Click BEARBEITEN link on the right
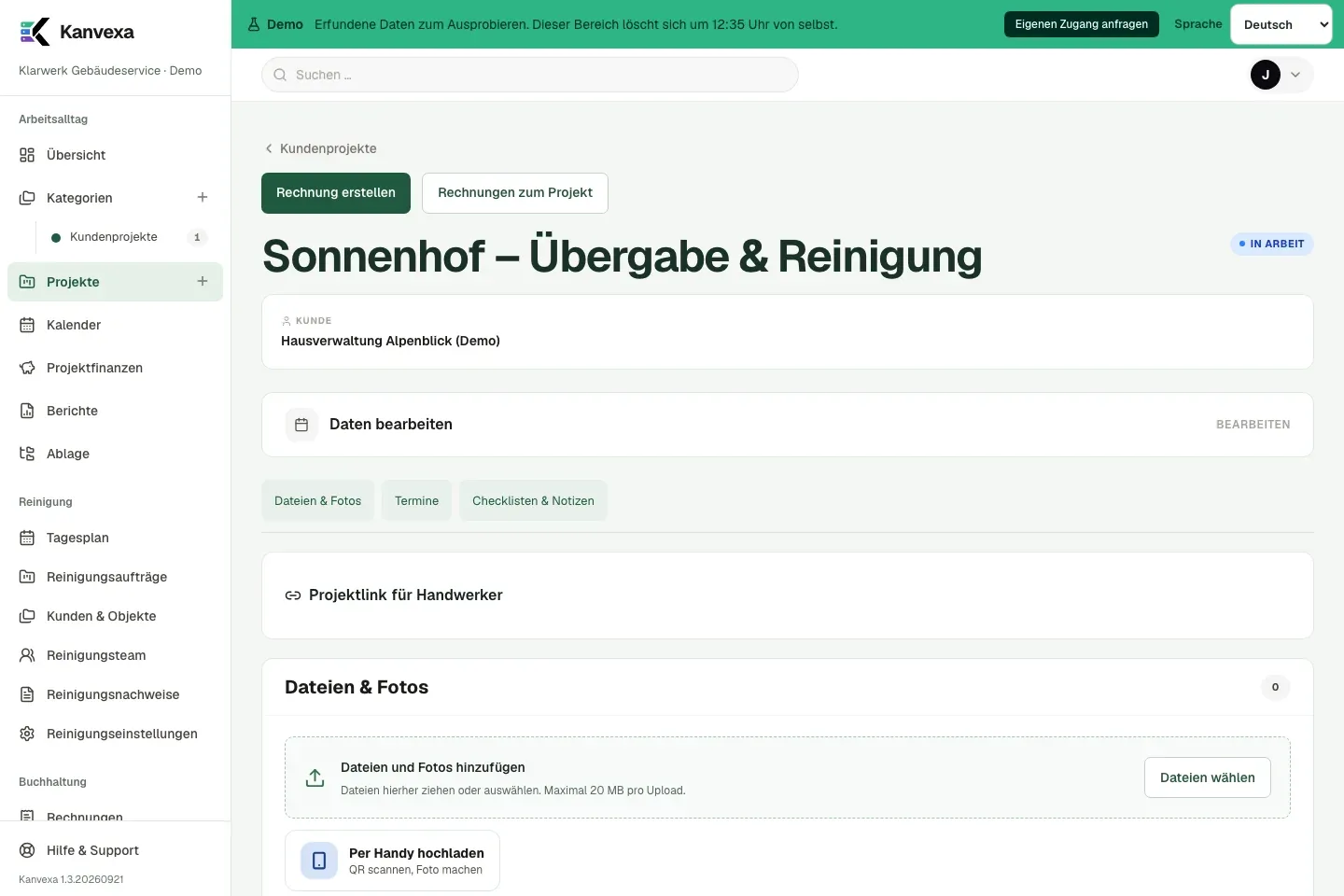The height and width of the screenshot is (896, 1344). pyautogui.click(x=1253, y=425)
